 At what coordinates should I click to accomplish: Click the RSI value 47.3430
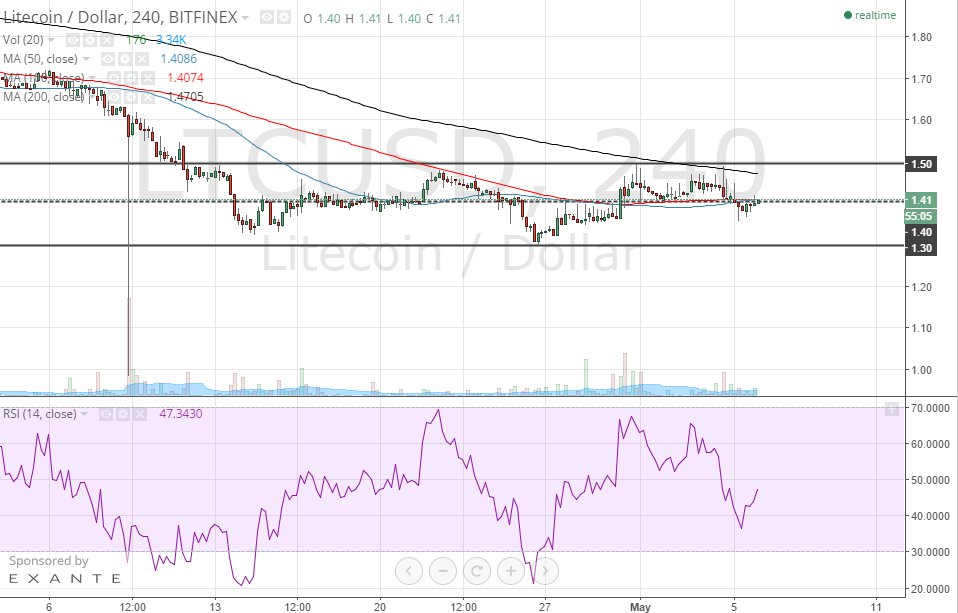click(181, 414)
